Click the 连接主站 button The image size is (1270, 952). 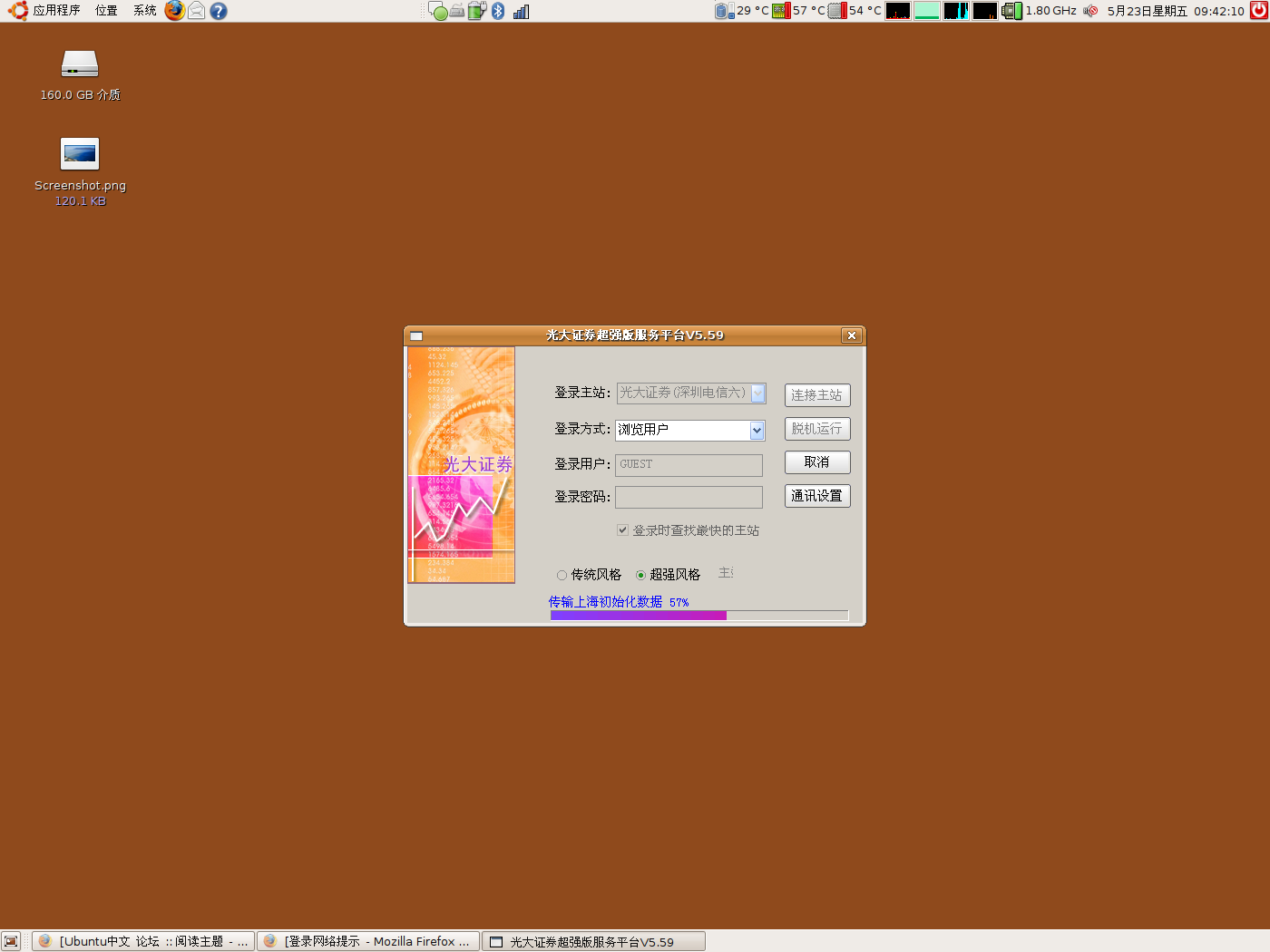coord(817,395)
